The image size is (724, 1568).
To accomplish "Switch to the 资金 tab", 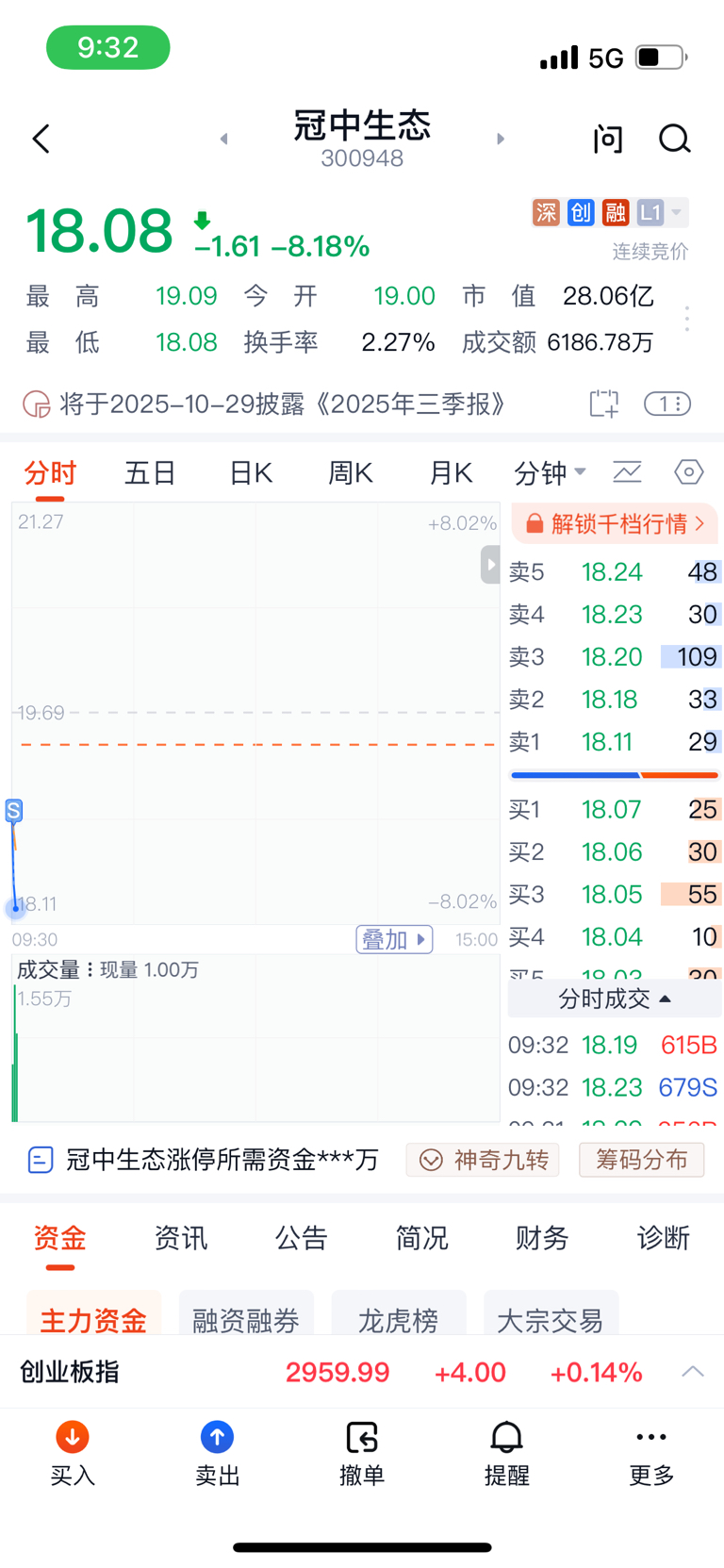I will (59, 1238).
